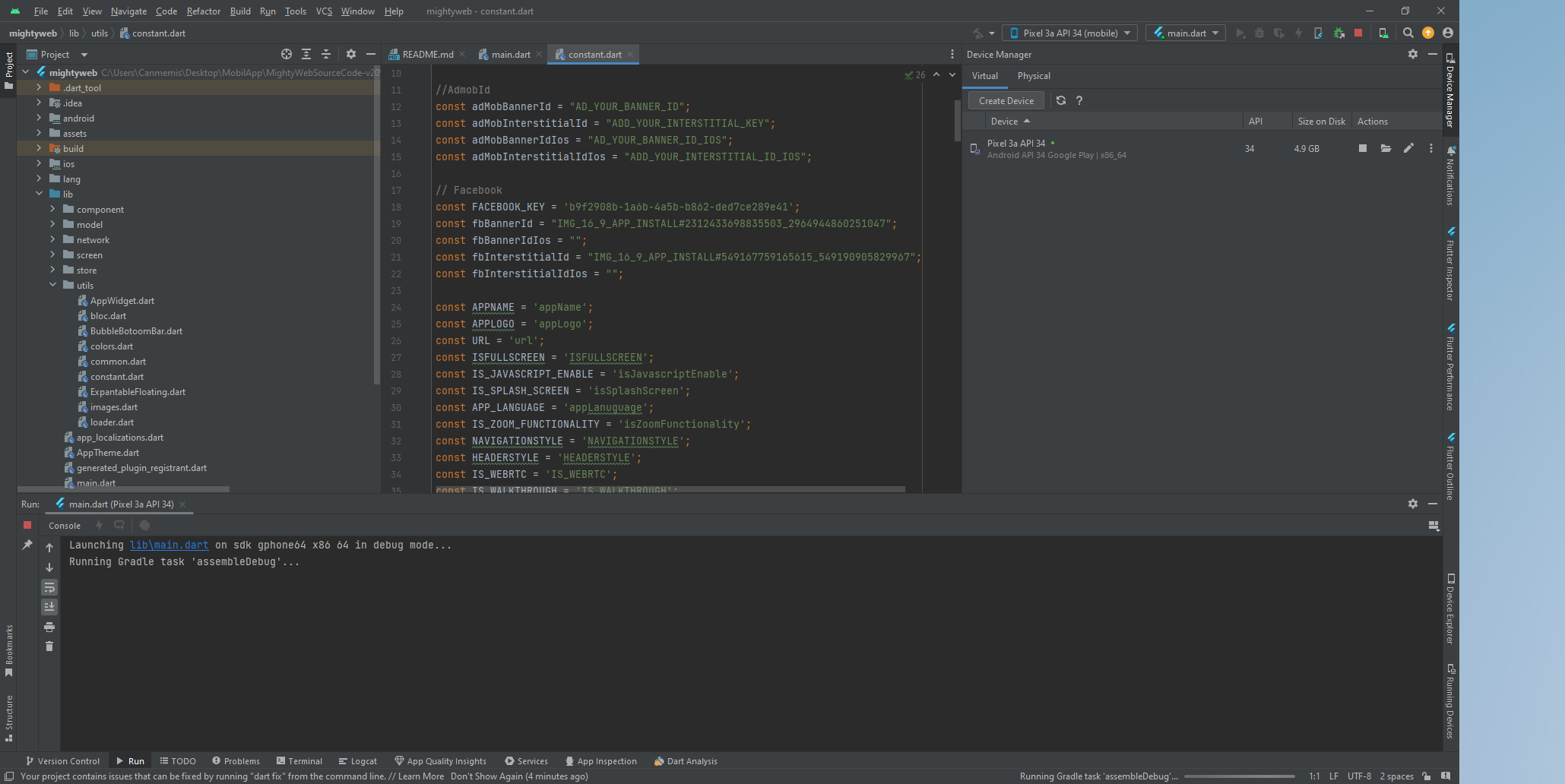Click the editor vertical scrollbar thumb
Screen dimensions: 1565x784
coord(957,120)
